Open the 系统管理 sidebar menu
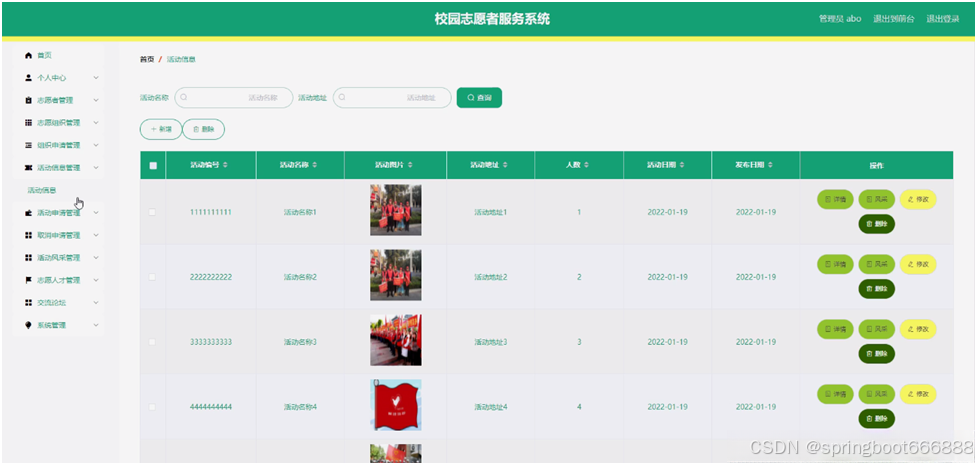This screenshot has width=977, height=465. [59, 325]
